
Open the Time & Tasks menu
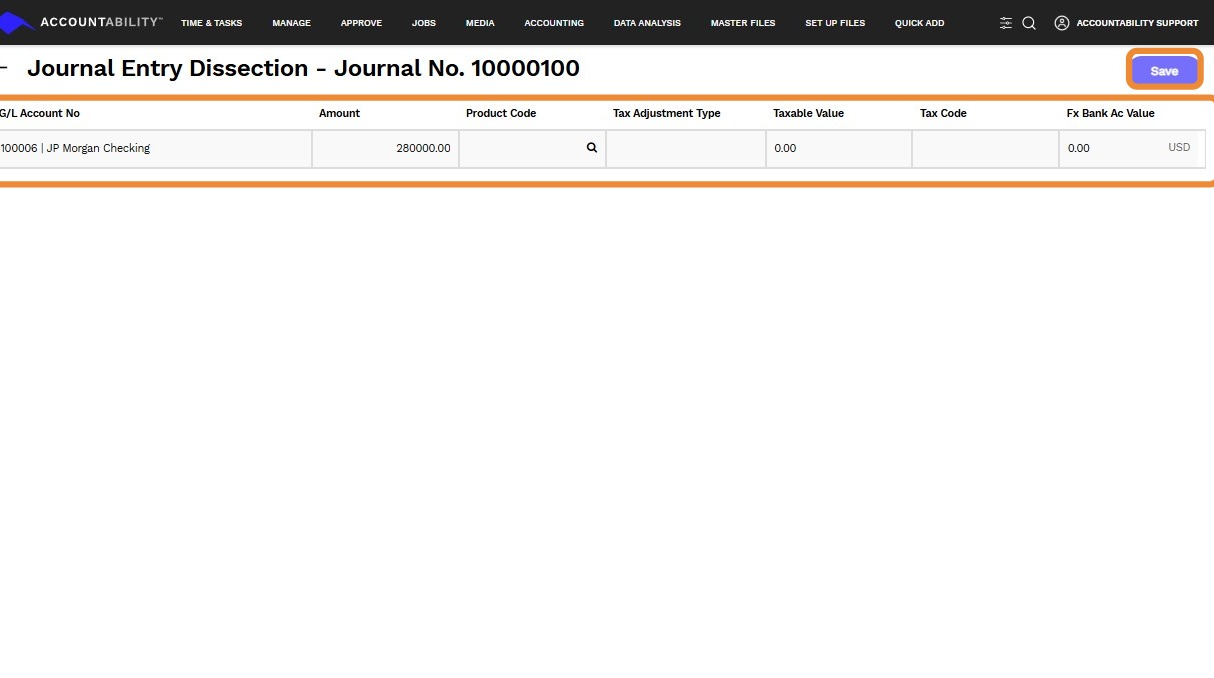point(211,23)
